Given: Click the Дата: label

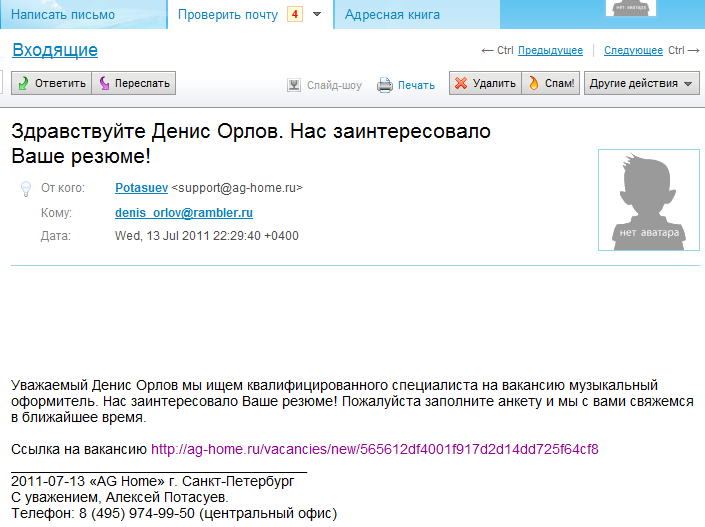Looking at the screenshot, I should (x=56, y=236).
